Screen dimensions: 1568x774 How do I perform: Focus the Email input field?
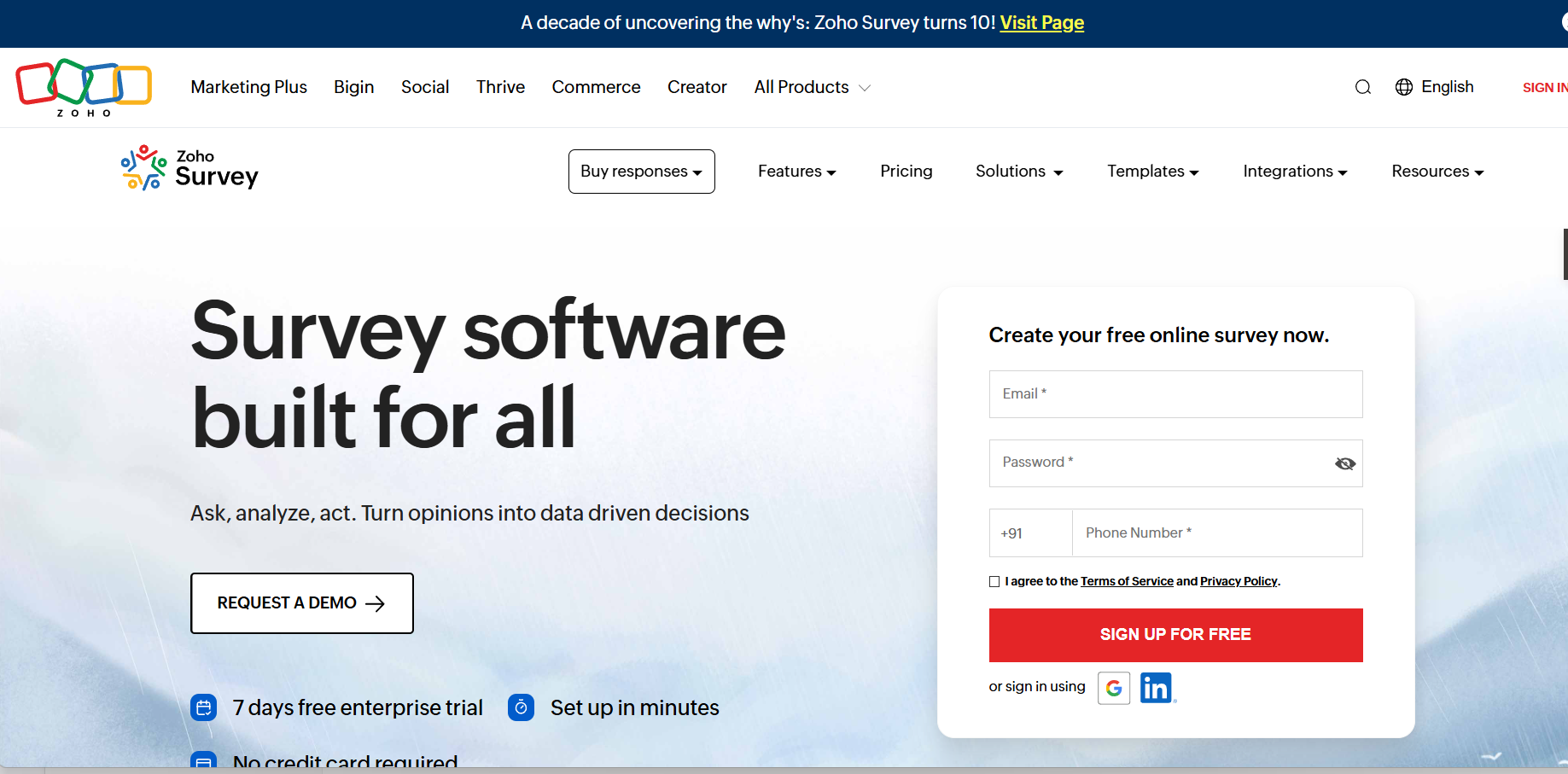tap(1175, 394)
